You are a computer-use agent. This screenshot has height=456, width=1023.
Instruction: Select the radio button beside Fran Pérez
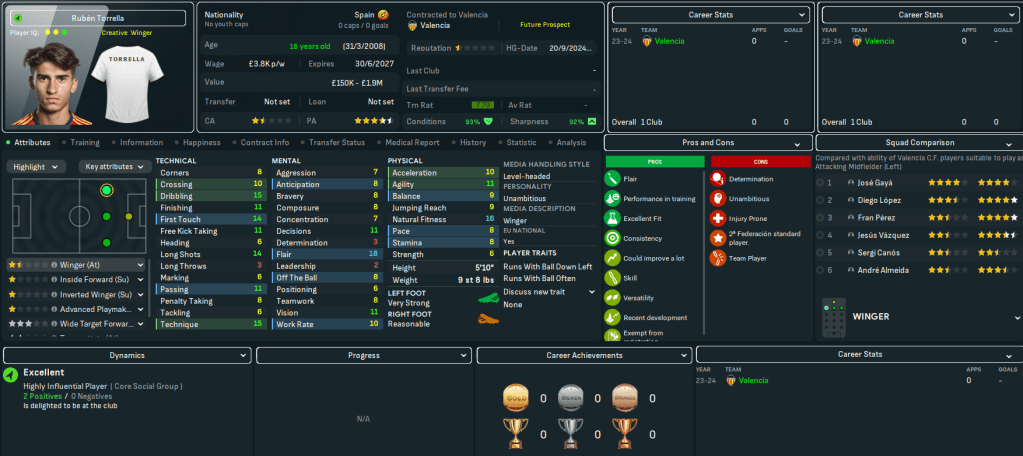[821, 216]
